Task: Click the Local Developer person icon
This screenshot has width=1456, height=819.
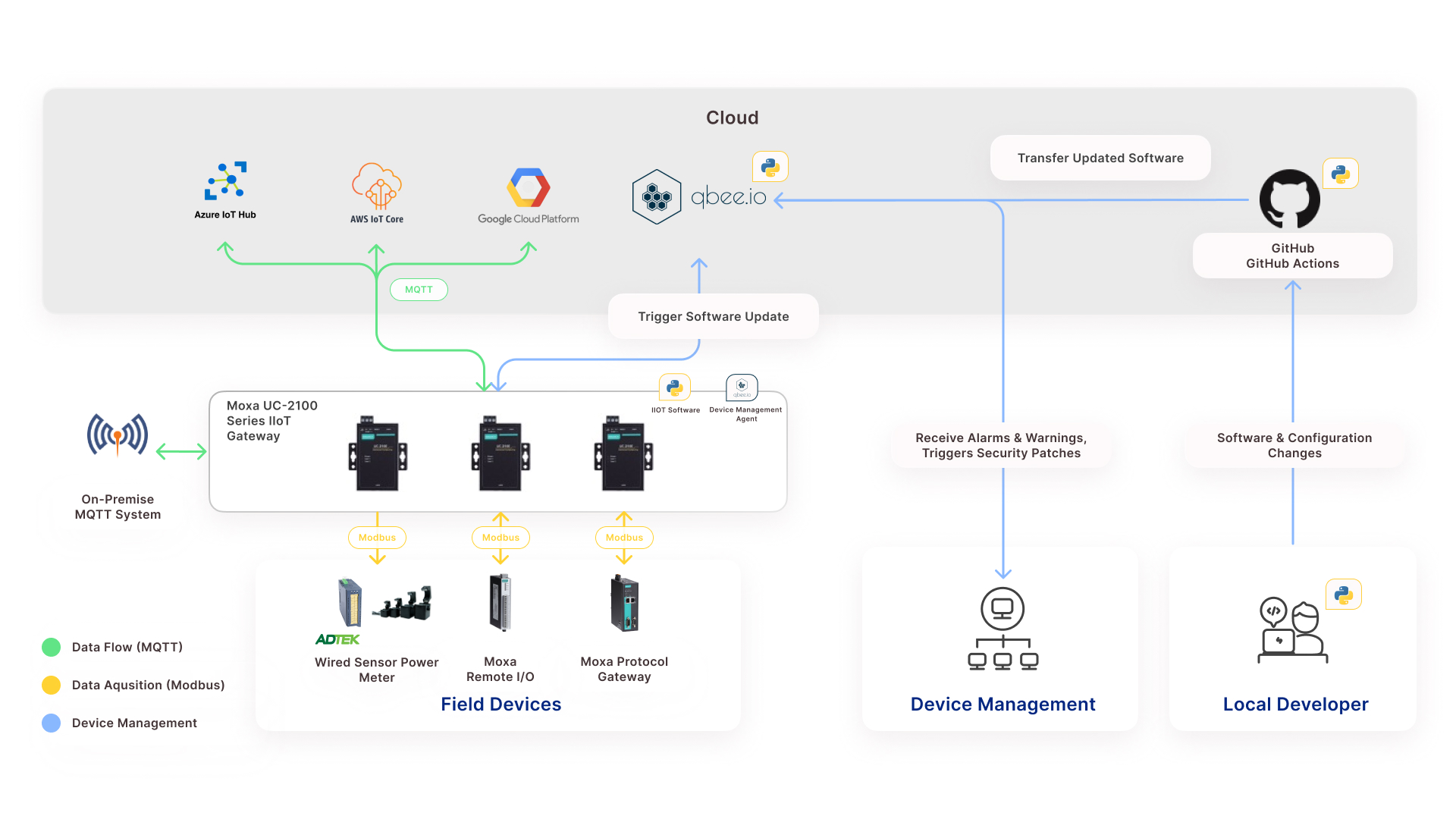Action: 1292,631
